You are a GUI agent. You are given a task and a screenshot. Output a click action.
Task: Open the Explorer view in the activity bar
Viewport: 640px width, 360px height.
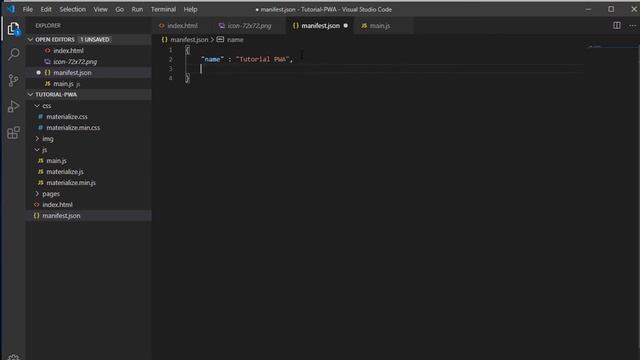pos(13,29)
